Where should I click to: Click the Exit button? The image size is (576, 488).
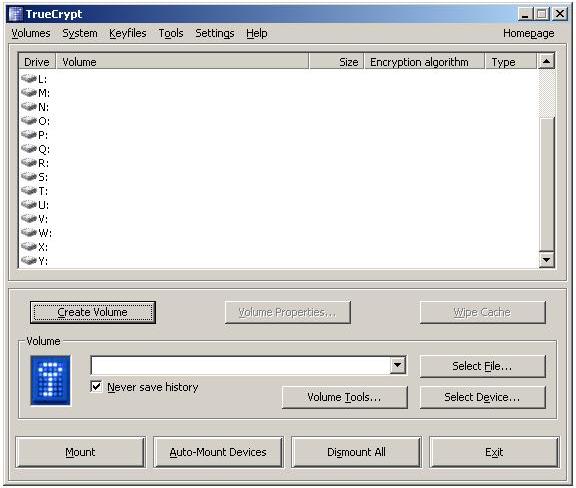pos(494,452)
